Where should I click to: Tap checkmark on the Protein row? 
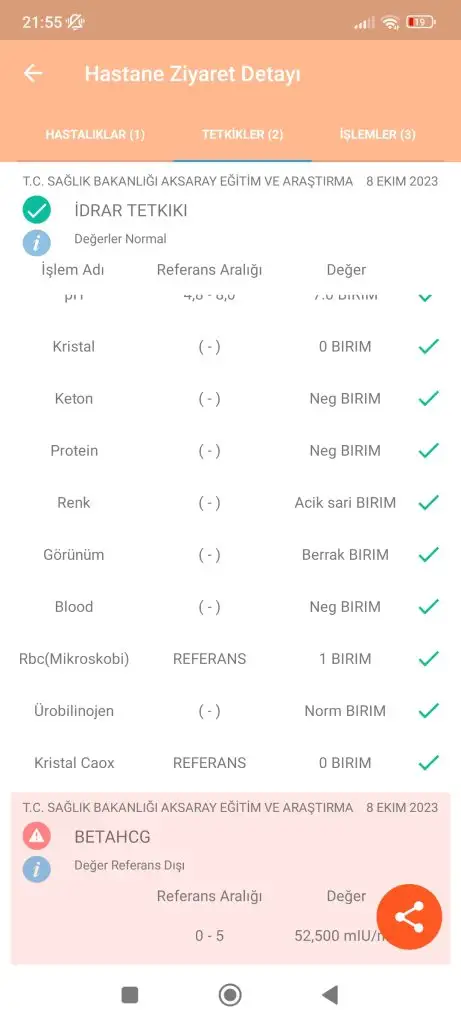tap(428, 451)
